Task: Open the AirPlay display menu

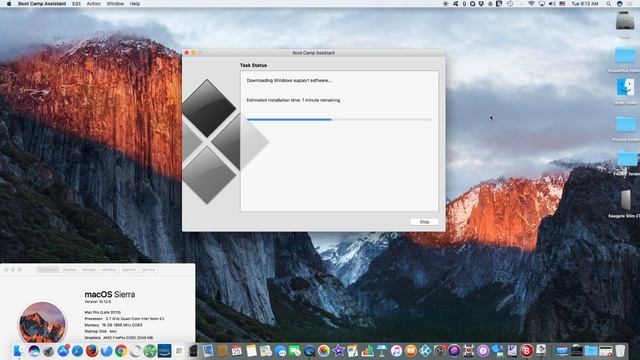Action: (542, 4)
